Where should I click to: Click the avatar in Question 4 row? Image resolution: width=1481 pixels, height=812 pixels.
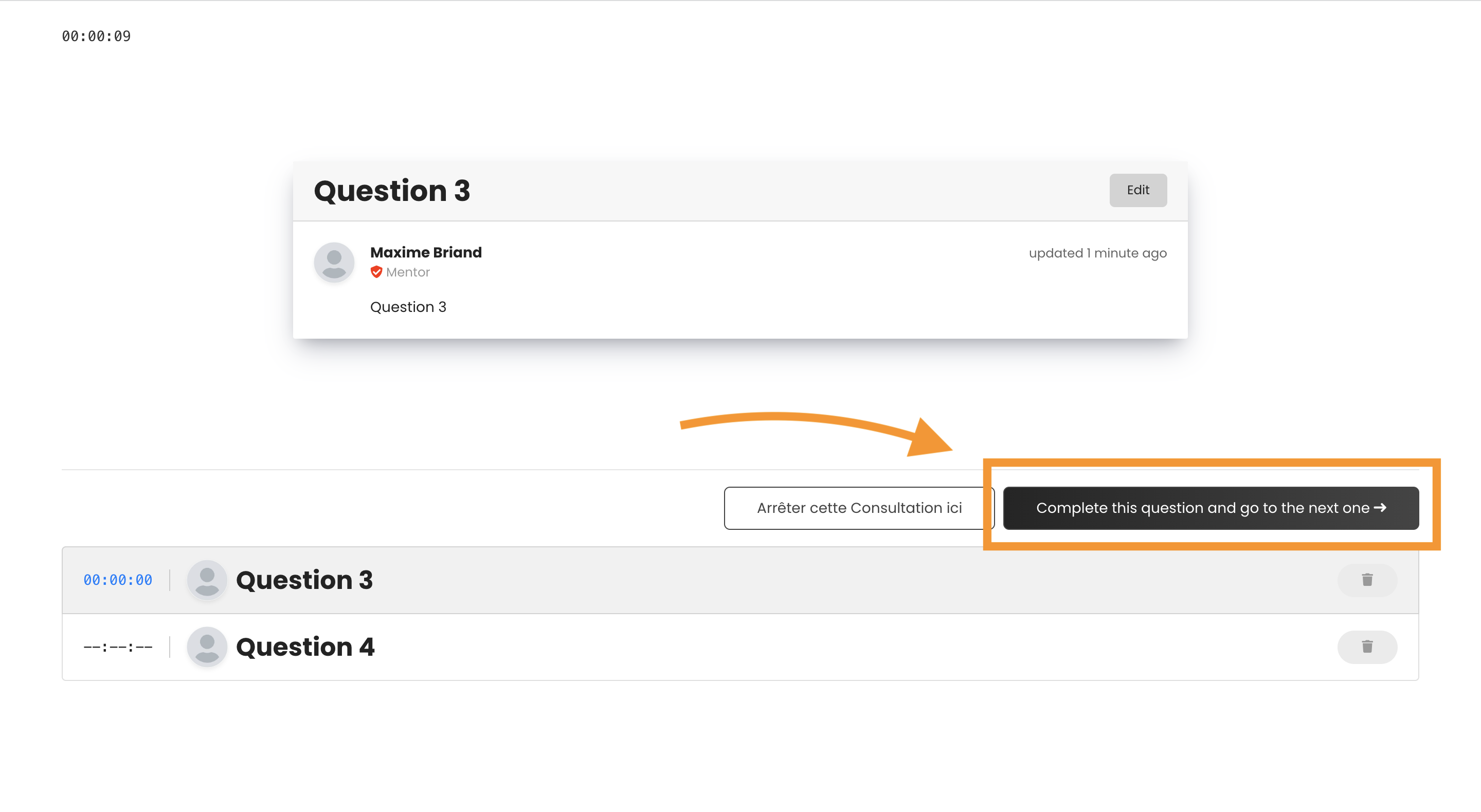tap(207, 647)
